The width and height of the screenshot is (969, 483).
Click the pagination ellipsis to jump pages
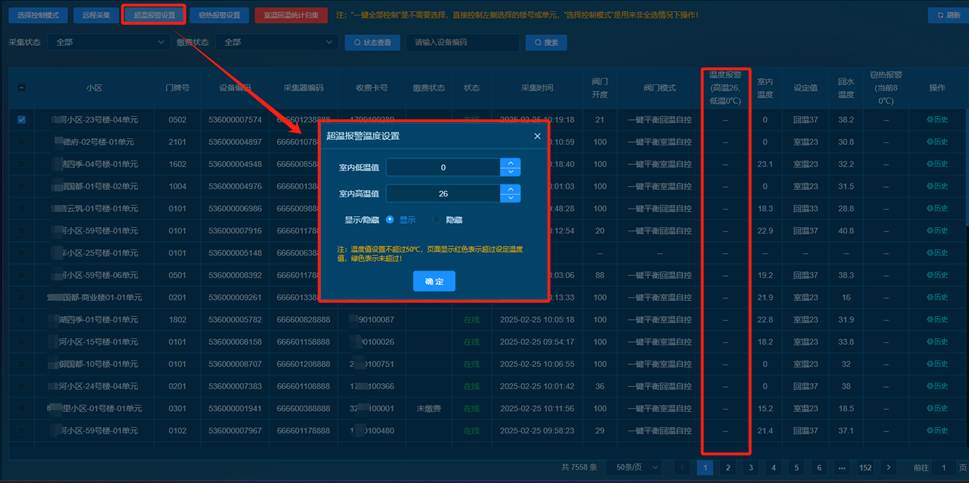842,467
